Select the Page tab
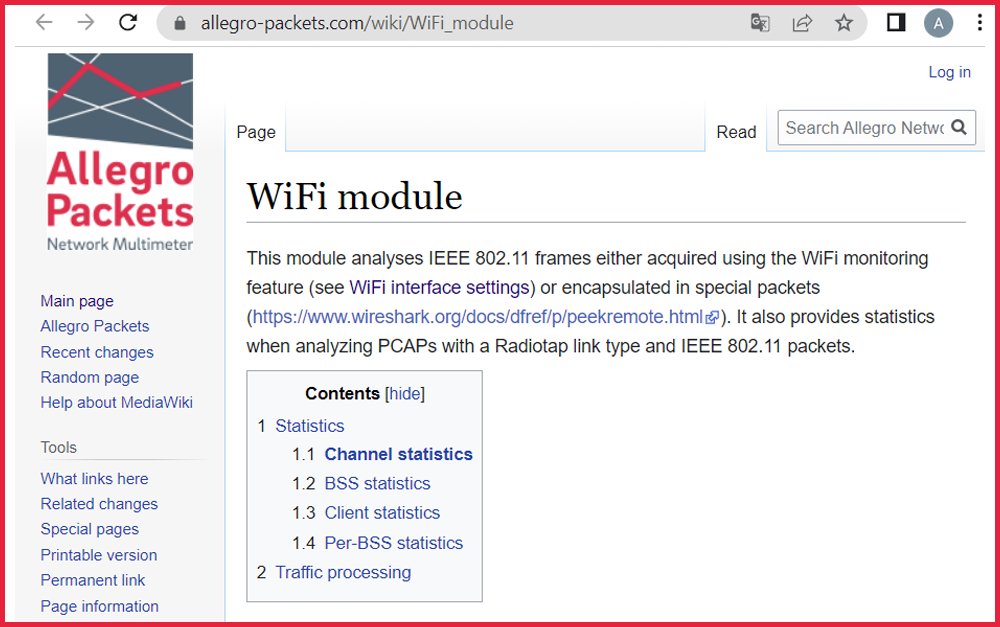This screenshot has height=627, width=1000. point(256,132)
